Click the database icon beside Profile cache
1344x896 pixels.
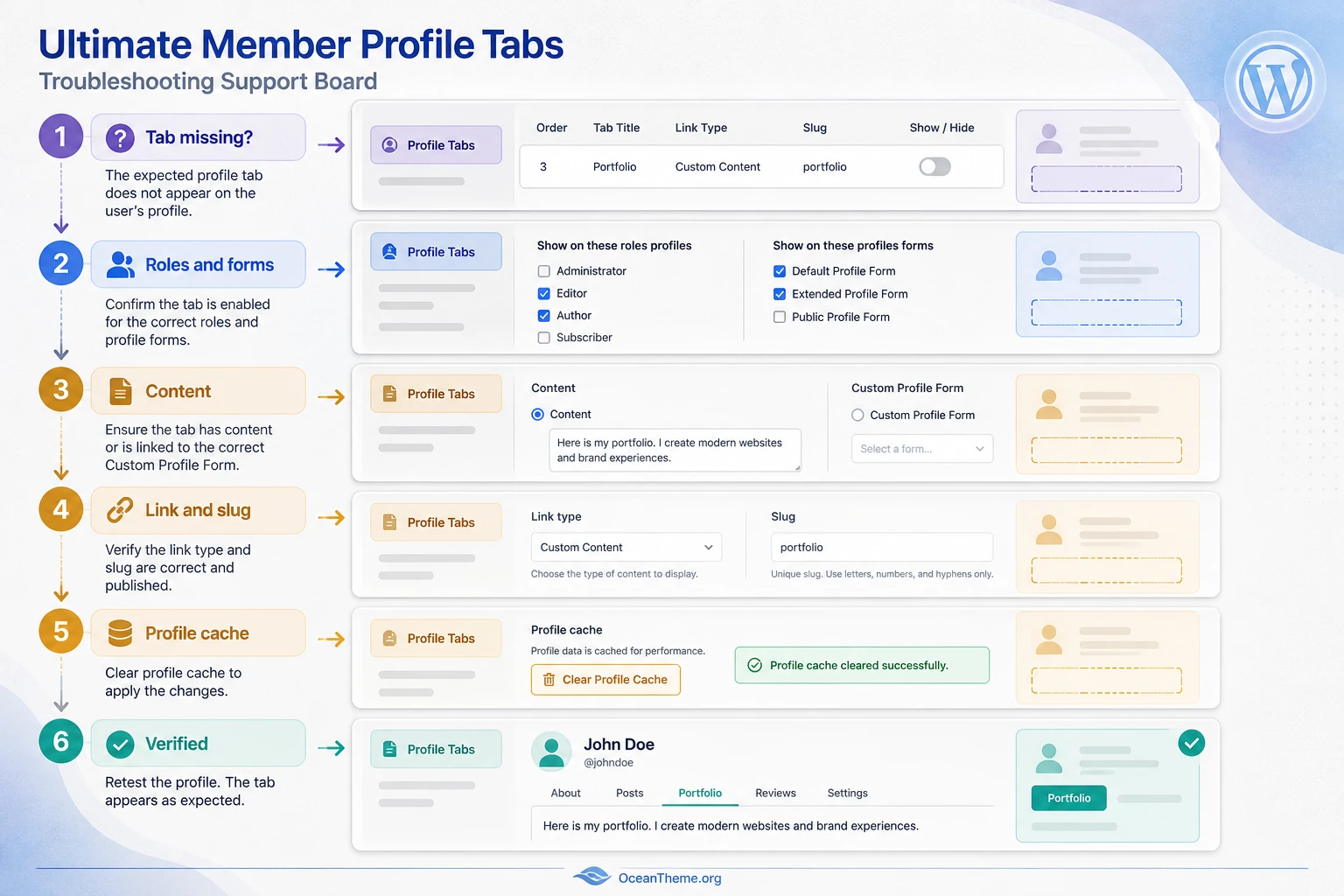click(x=120, y=633)
